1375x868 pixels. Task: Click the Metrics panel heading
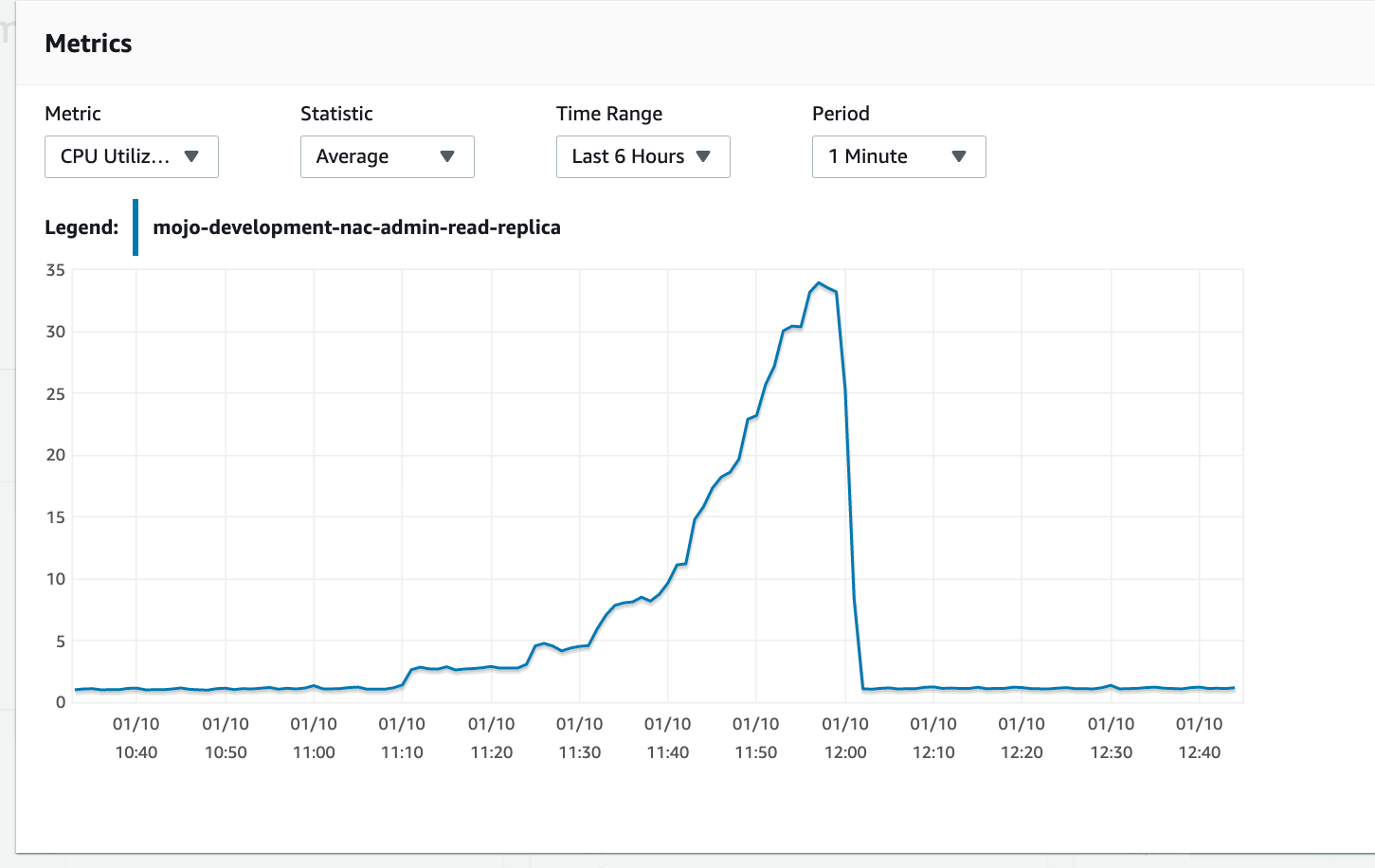click(88, 44)
